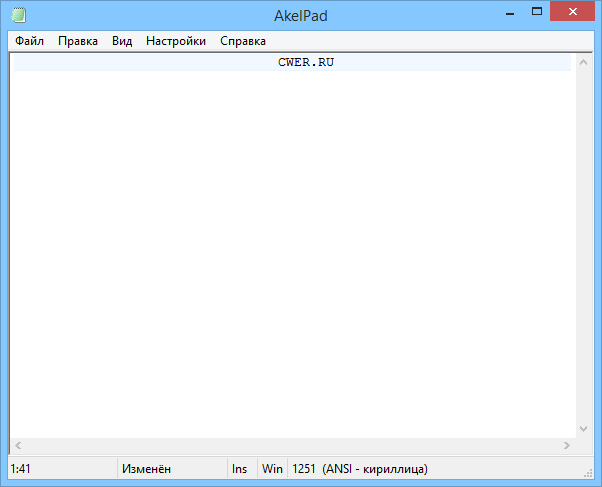Image resolution: width=602 pixels, height=487 pixels.
Task: Open the Вид menu
Action: pos(122,41)
